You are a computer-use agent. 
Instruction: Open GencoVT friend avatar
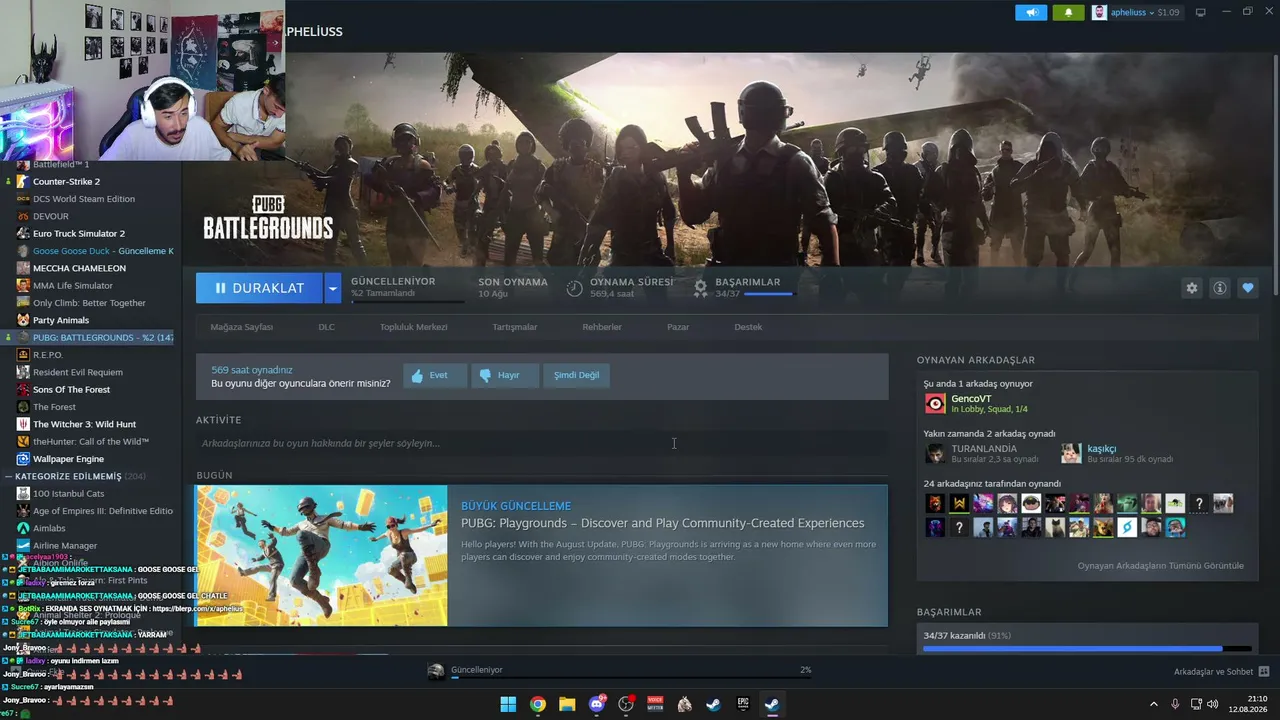tap(935, 403)
